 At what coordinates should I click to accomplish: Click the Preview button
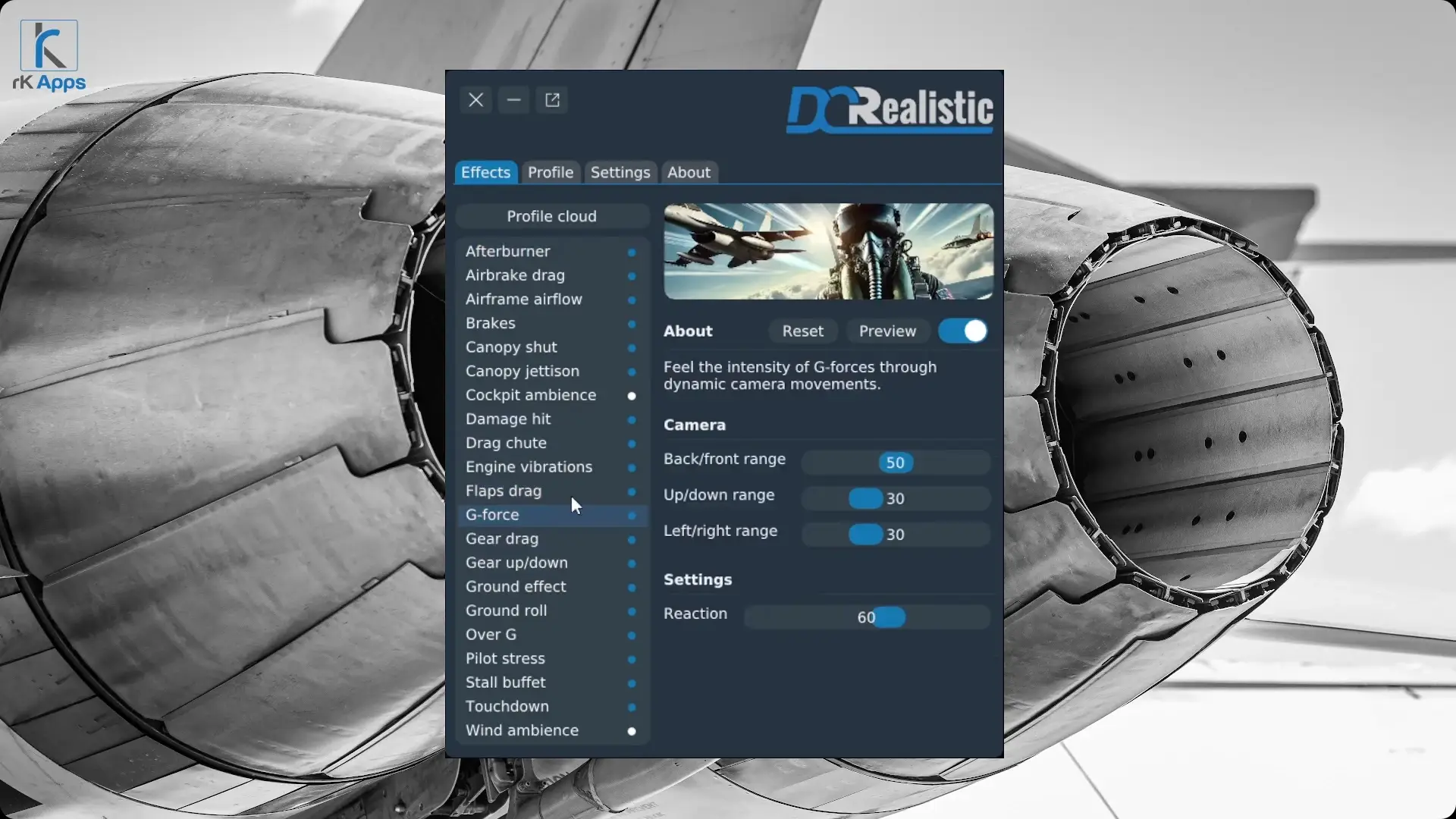(x=887, y=331)
